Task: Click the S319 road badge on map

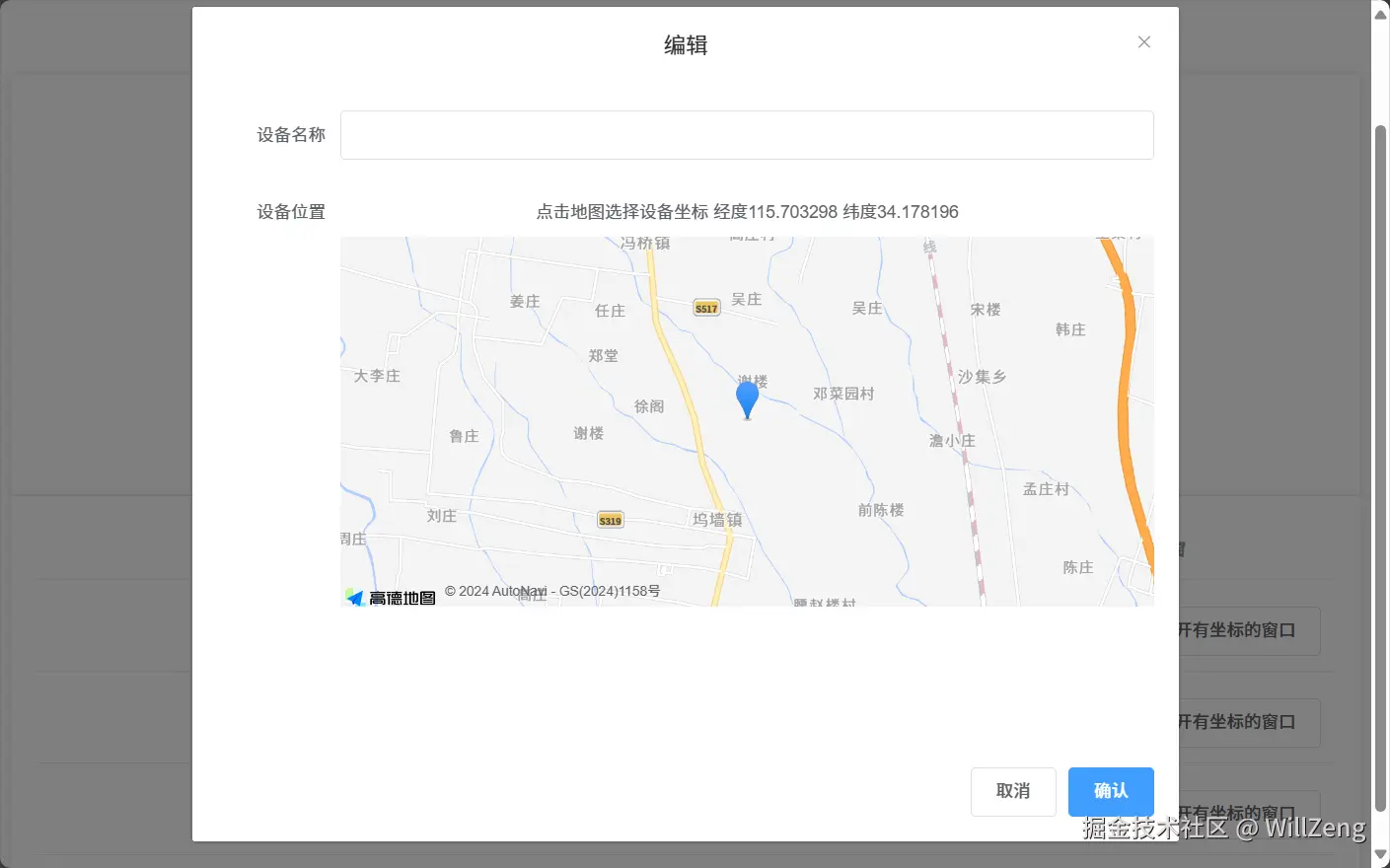Action: tap(611, 521)
